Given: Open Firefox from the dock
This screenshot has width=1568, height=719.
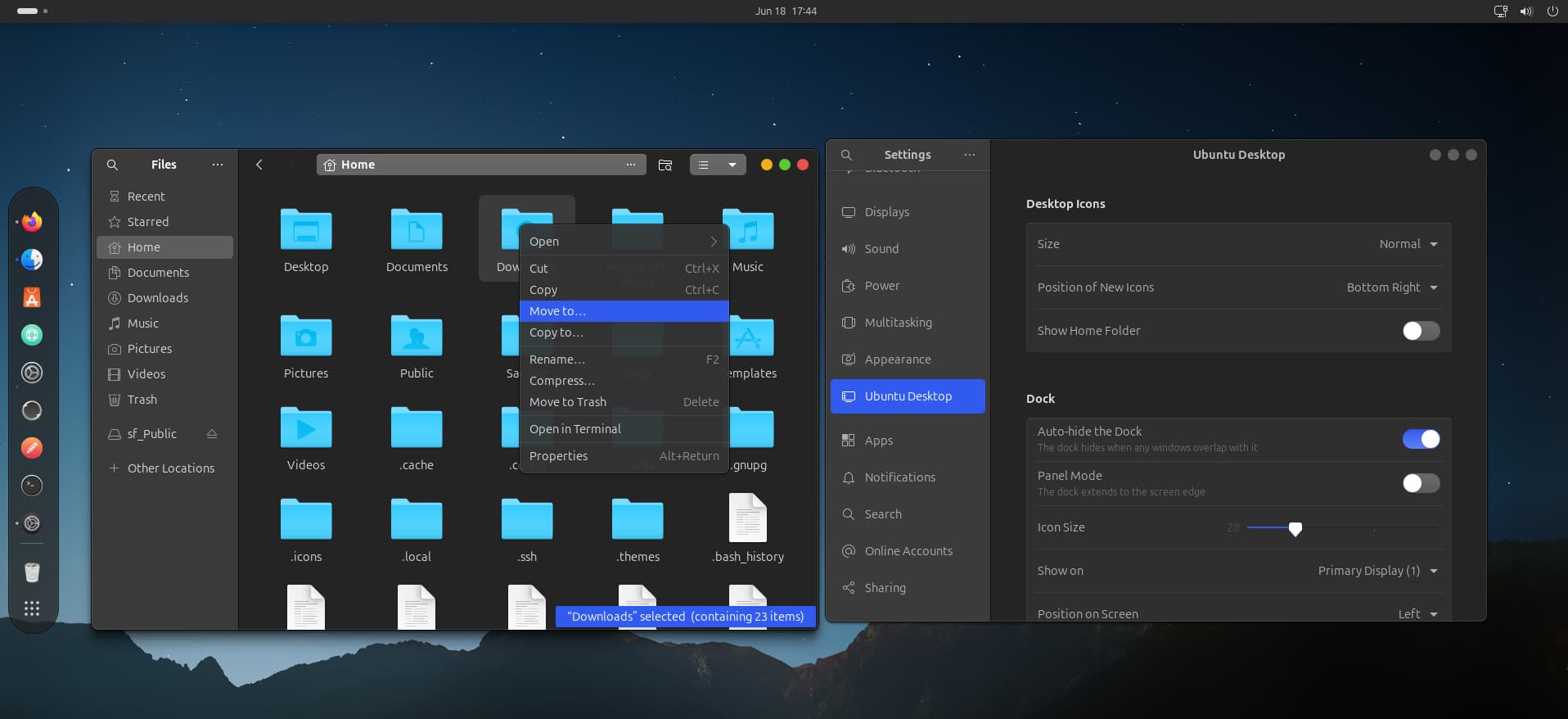Looking at the screenshot, I should pyautogui.click(x=32, y=222).
